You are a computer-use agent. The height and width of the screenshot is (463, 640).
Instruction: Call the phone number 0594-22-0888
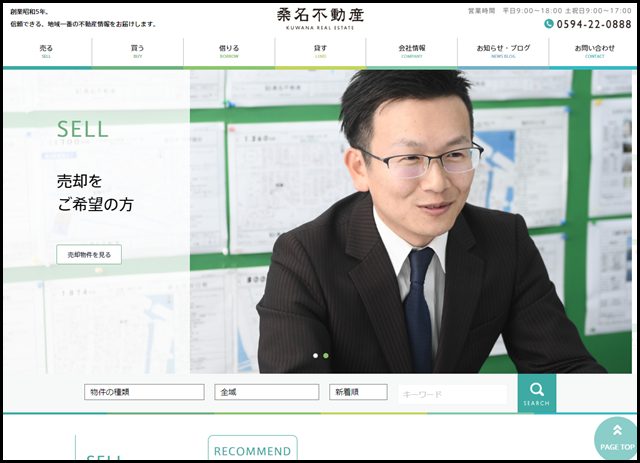594,24
